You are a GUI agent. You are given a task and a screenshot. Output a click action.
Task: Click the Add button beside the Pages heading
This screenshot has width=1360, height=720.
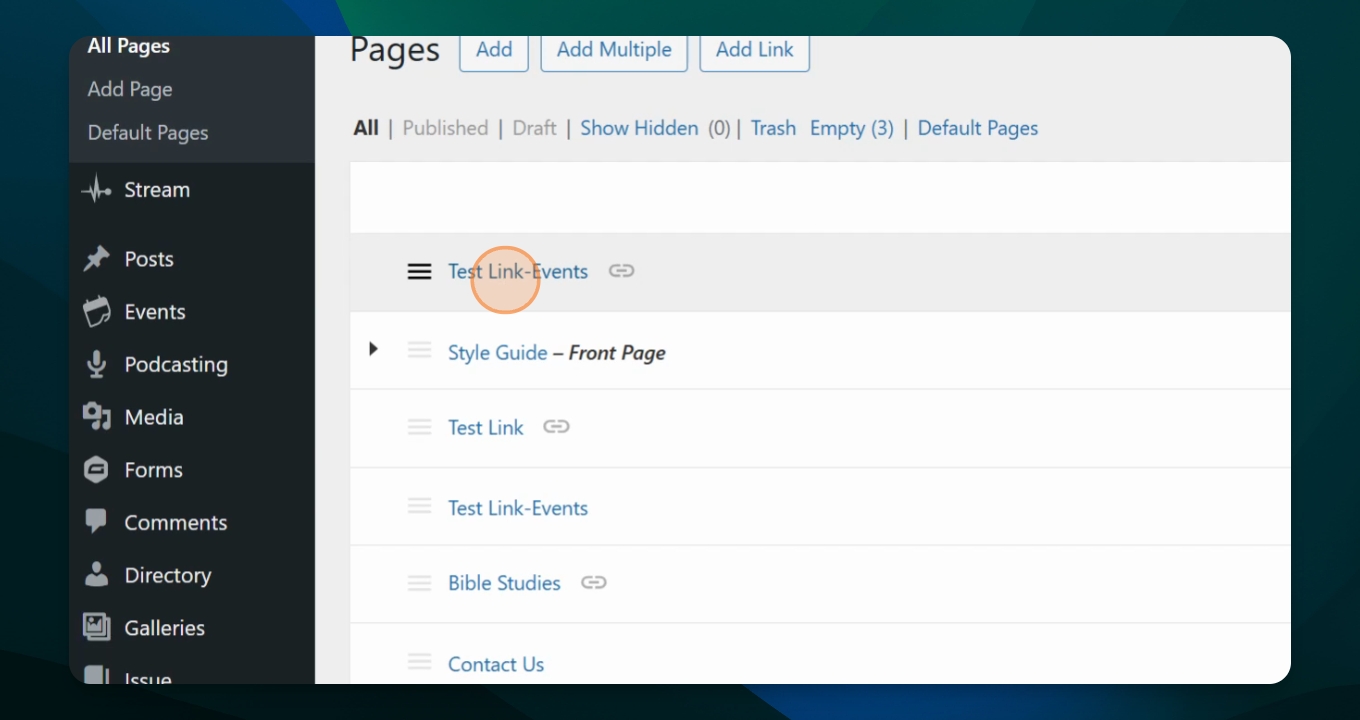(x=494, y=52)
